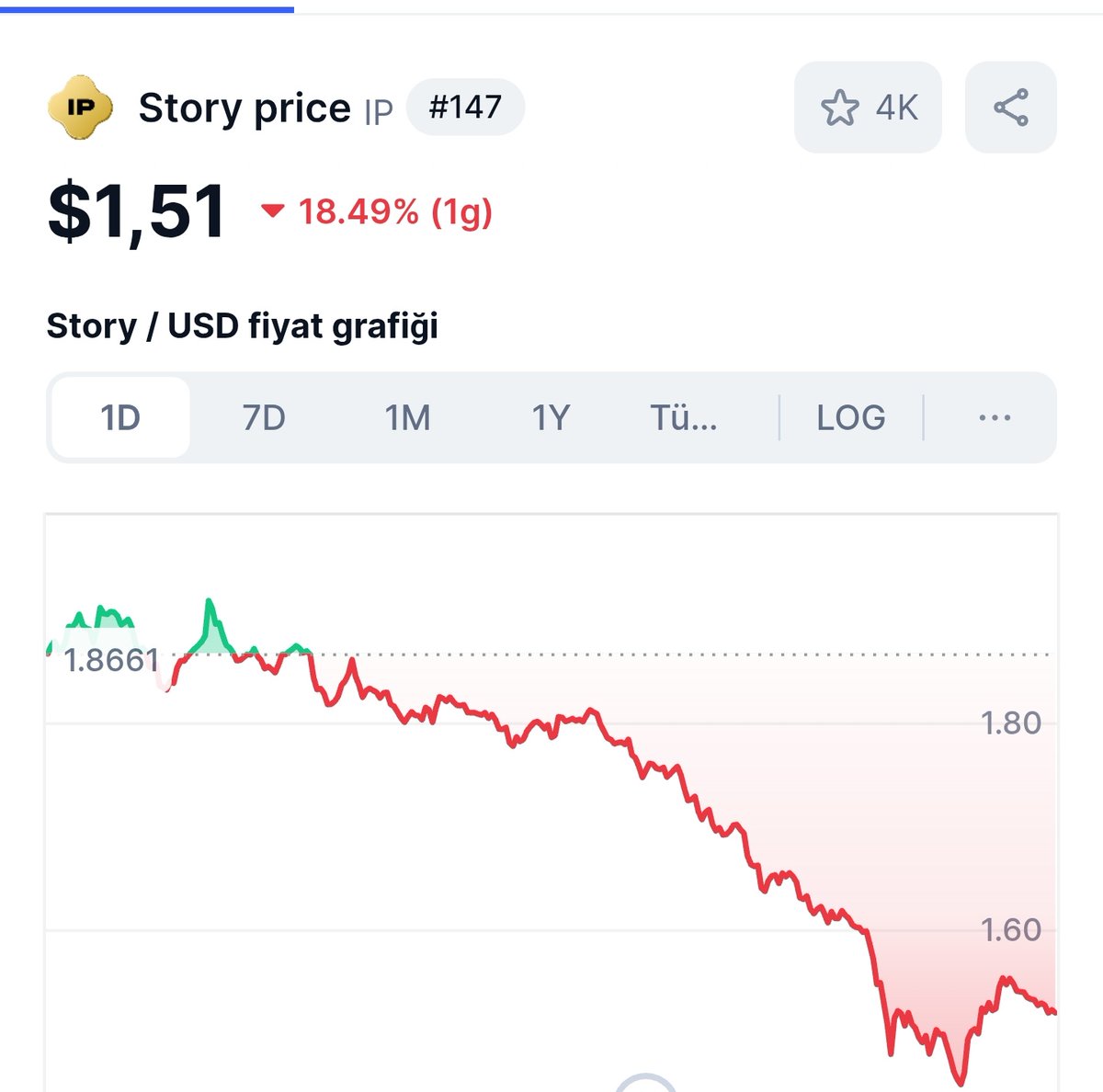Click the $1,51 current price
1103x1092 pixels.
(x=137, y=212)
